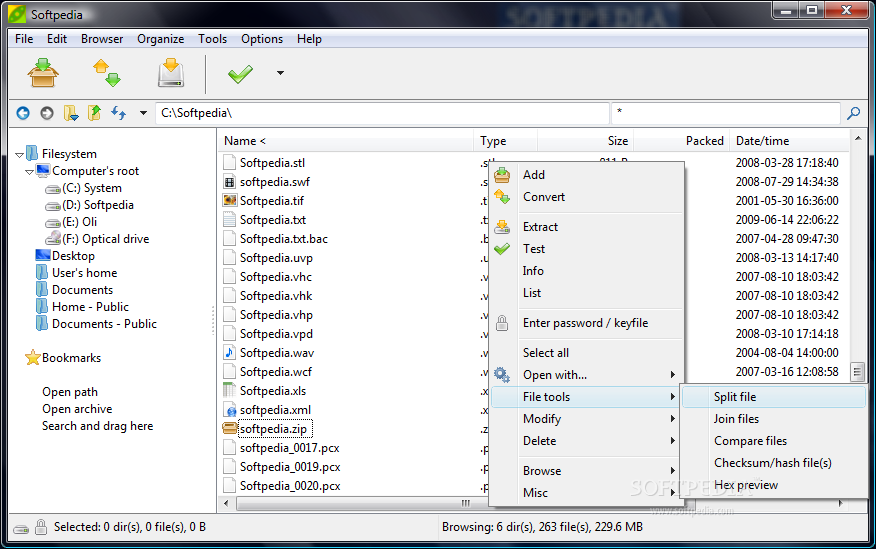The height and width of the screenshot is (549, 876).
Task: Open Documents in the tree
Action: [82, 290]
